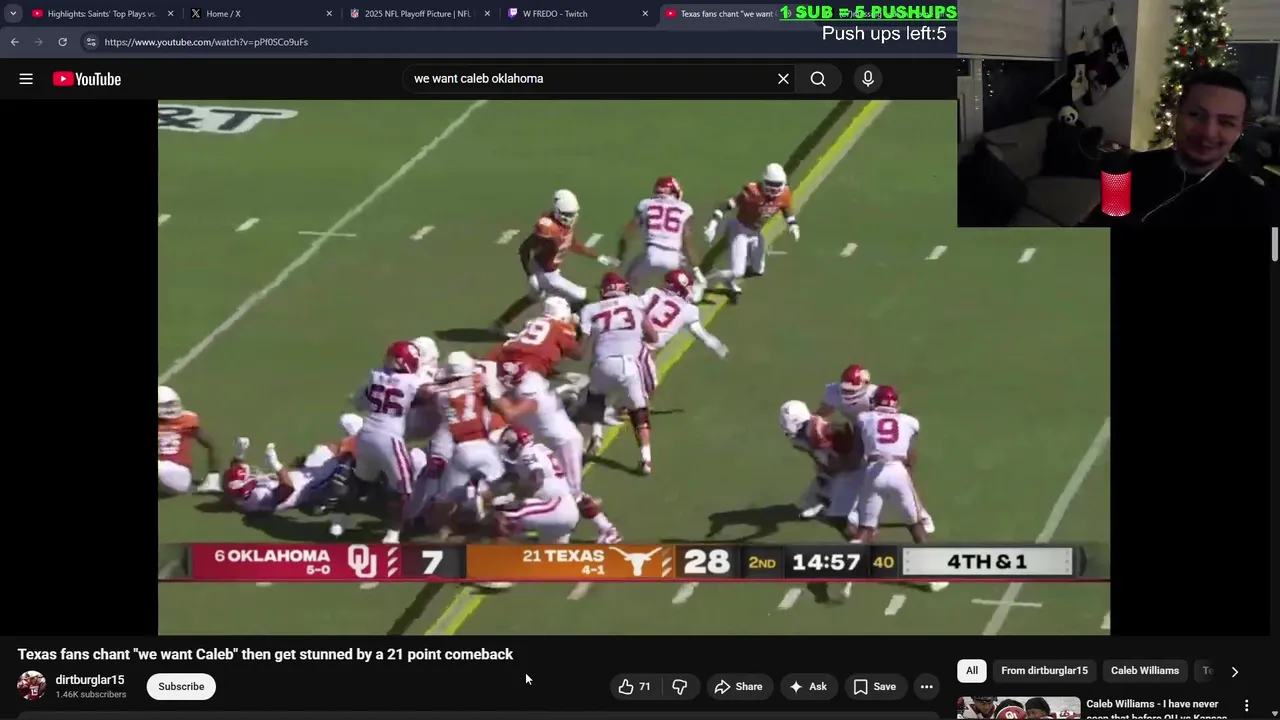Select the All filter chip

point(972,671)
